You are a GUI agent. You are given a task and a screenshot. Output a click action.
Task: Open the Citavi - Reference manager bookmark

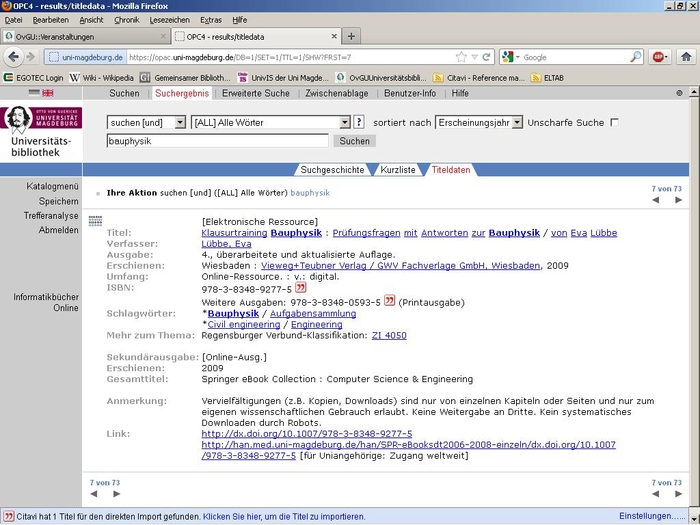click(x=479, y=78)
